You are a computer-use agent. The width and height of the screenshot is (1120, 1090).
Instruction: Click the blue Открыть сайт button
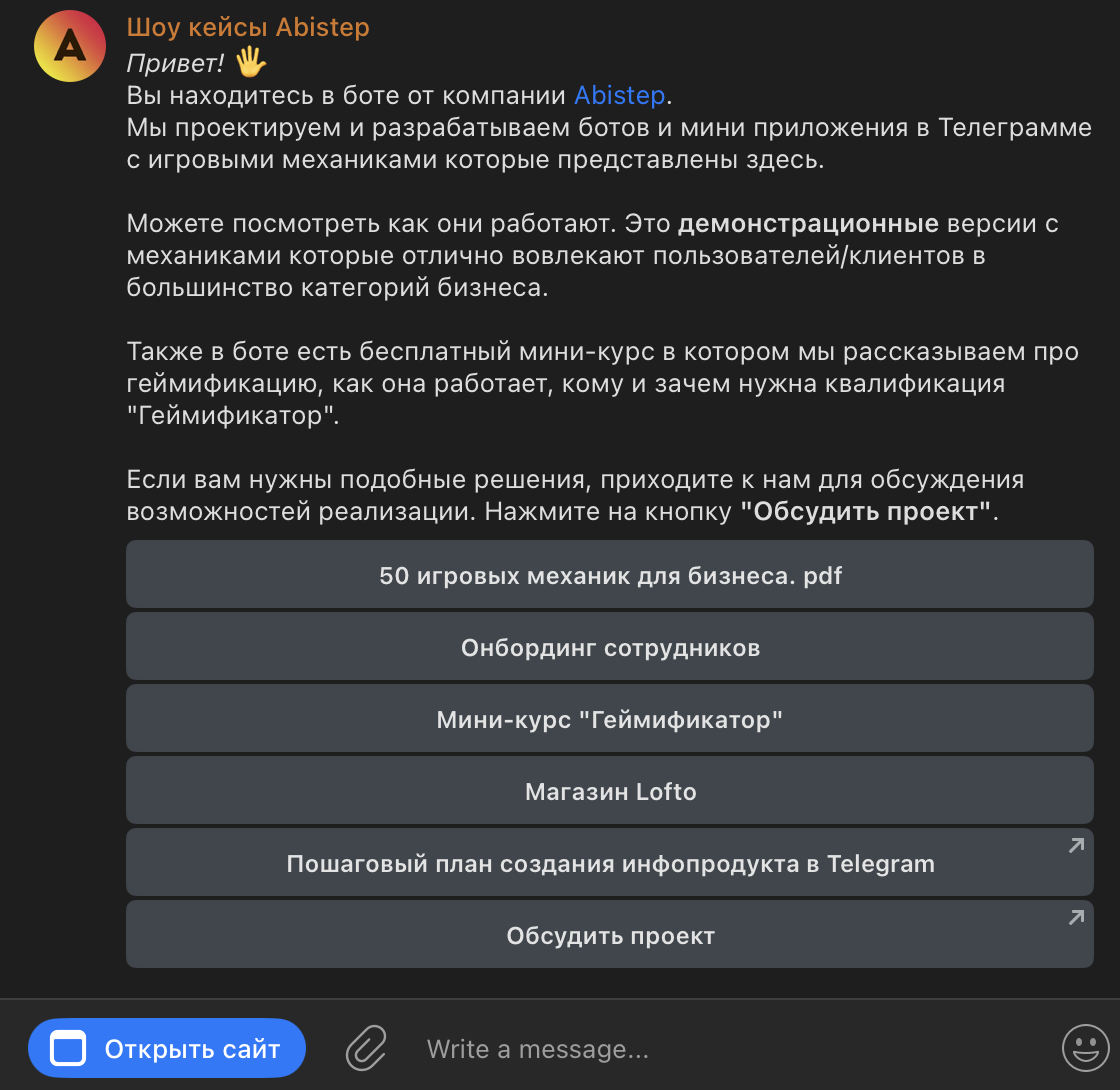(x=167, y=1049)
